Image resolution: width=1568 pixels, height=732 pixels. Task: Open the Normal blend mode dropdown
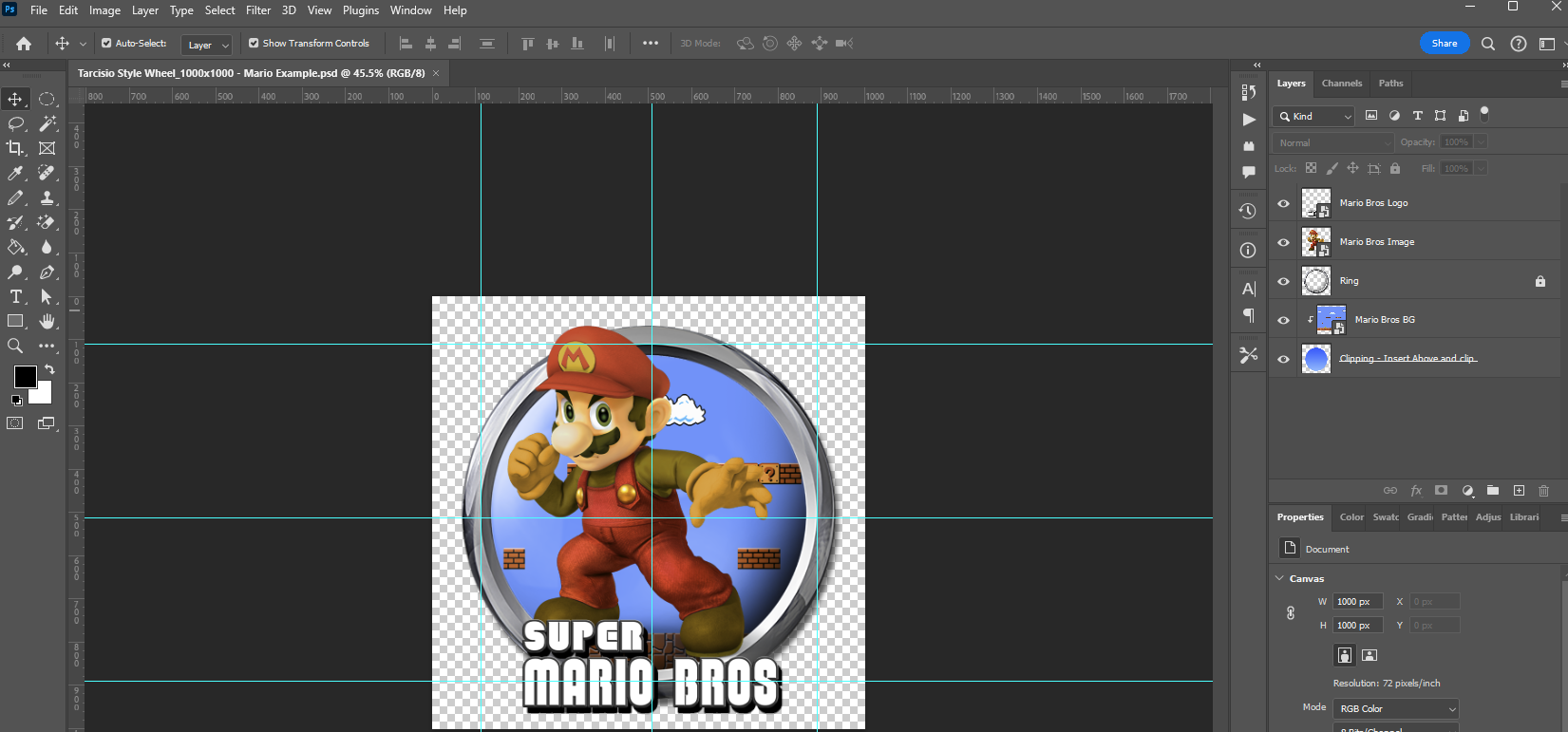click(x=1332, y=142)
